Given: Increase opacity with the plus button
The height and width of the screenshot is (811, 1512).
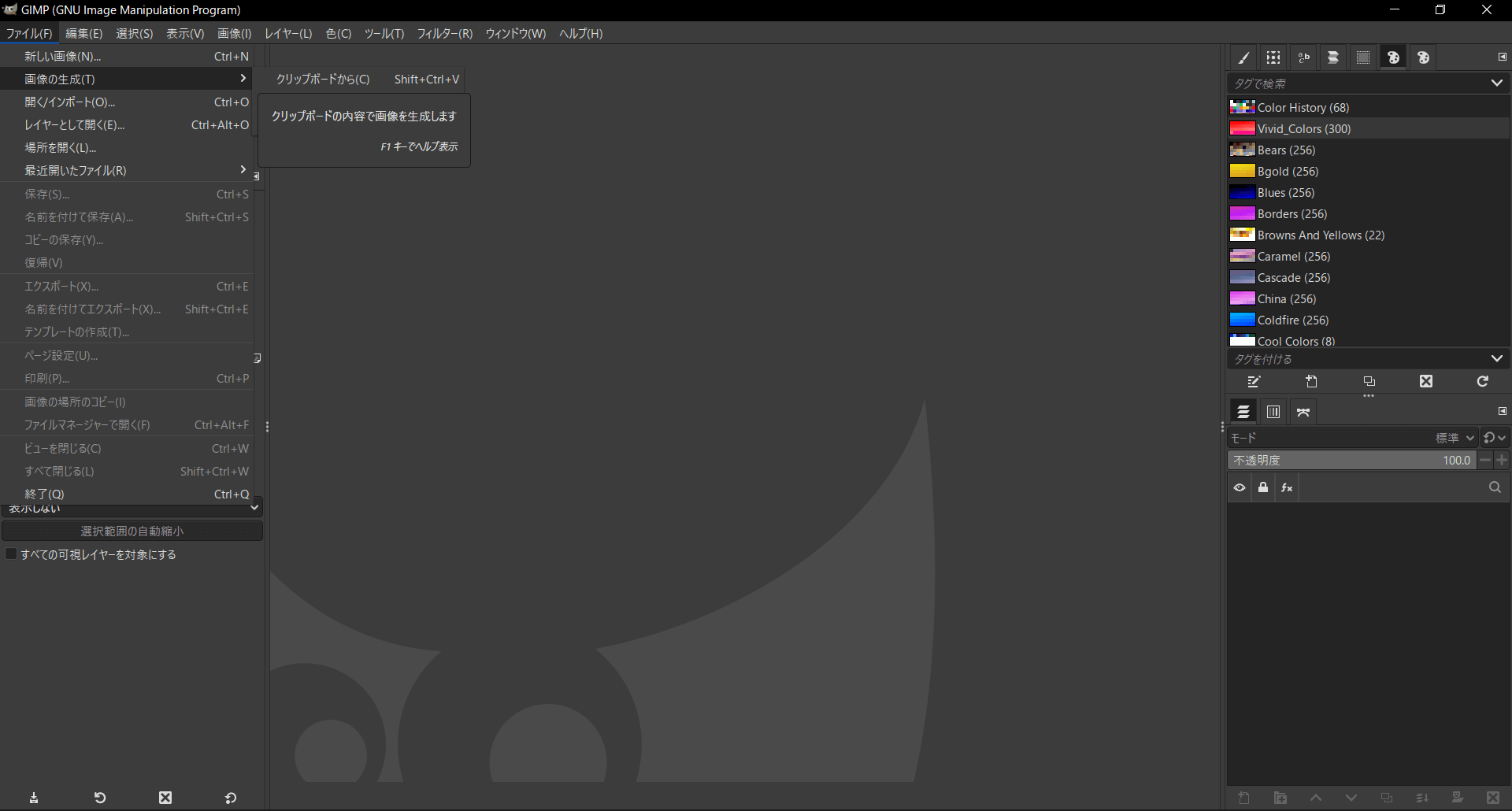Looking at the screenshot, I should [1502, 460].
